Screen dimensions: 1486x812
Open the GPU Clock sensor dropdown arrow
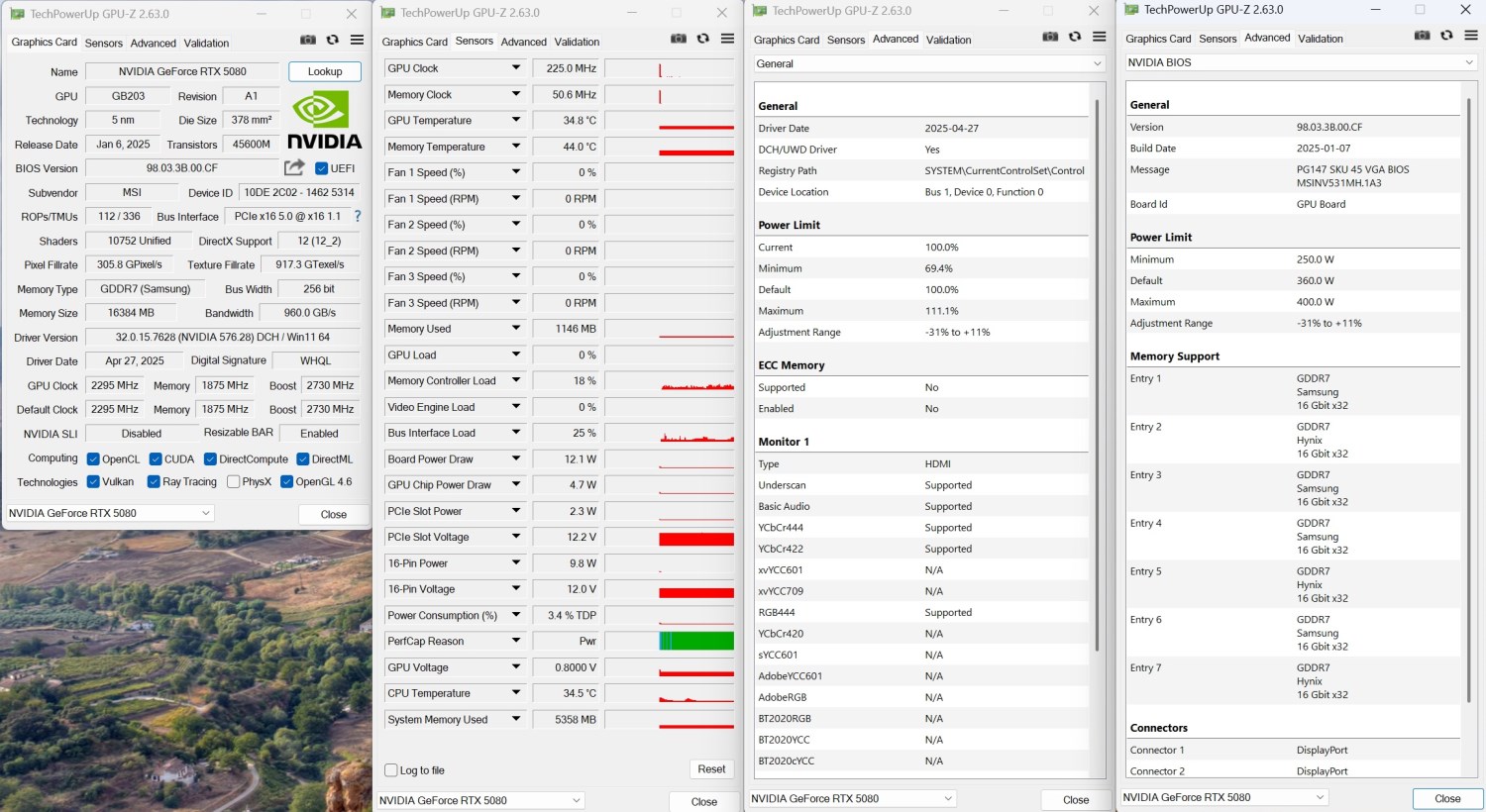click(x=516, y=68)
